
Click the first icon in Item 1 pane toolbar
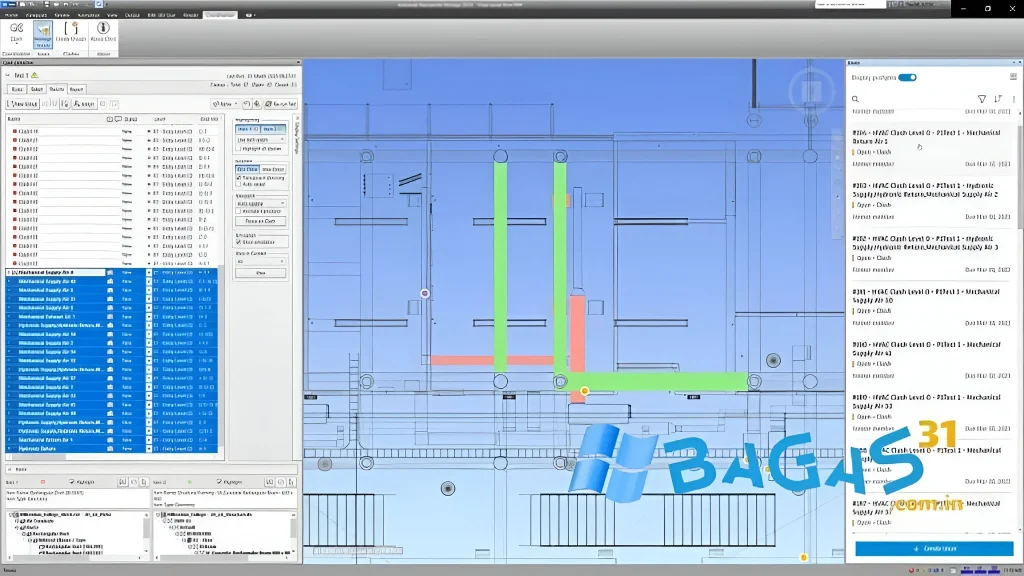(122, 482)
